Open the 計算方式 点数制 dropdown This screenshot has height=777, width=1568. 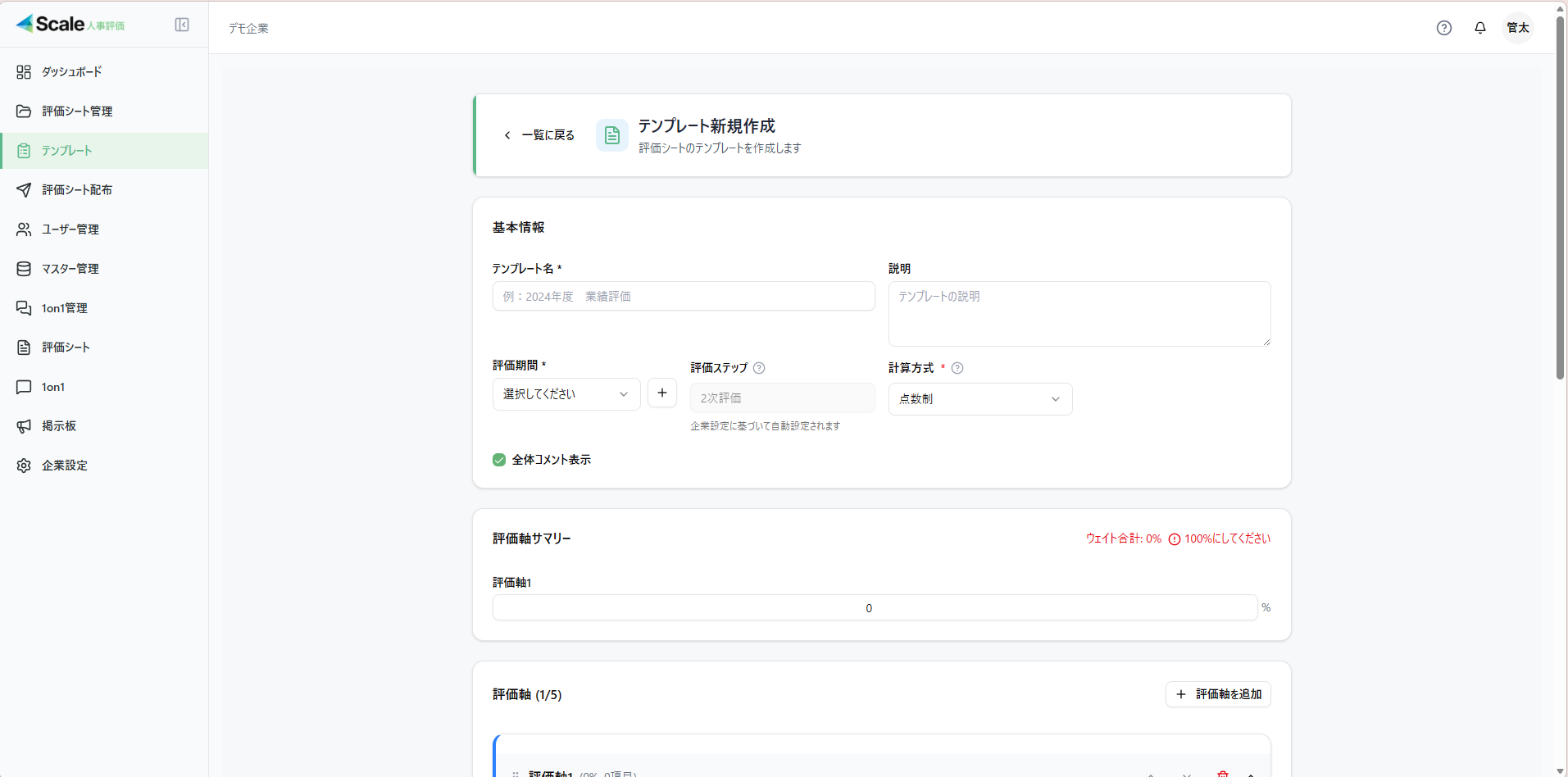click(979, 399)
